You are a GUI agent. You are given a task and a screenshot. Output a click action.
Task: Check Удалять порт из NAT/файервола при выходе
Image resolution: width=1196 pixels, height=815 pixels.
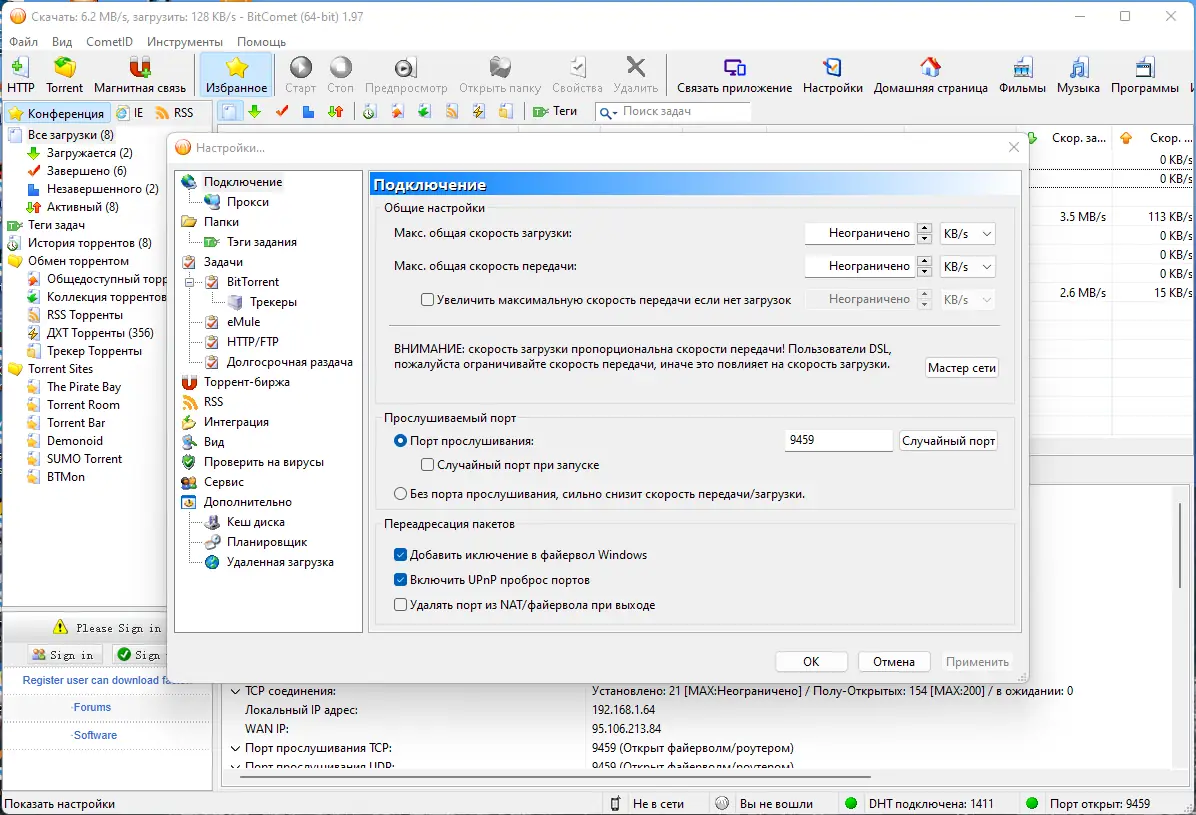pos(400,605)
